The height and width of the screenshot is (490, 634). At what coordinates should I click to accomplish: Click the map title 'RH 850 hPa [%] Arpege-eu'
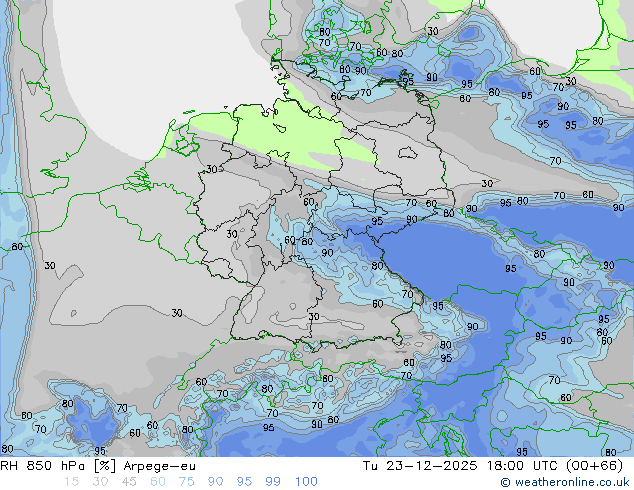pyautogui.click(x=98, y=466)
